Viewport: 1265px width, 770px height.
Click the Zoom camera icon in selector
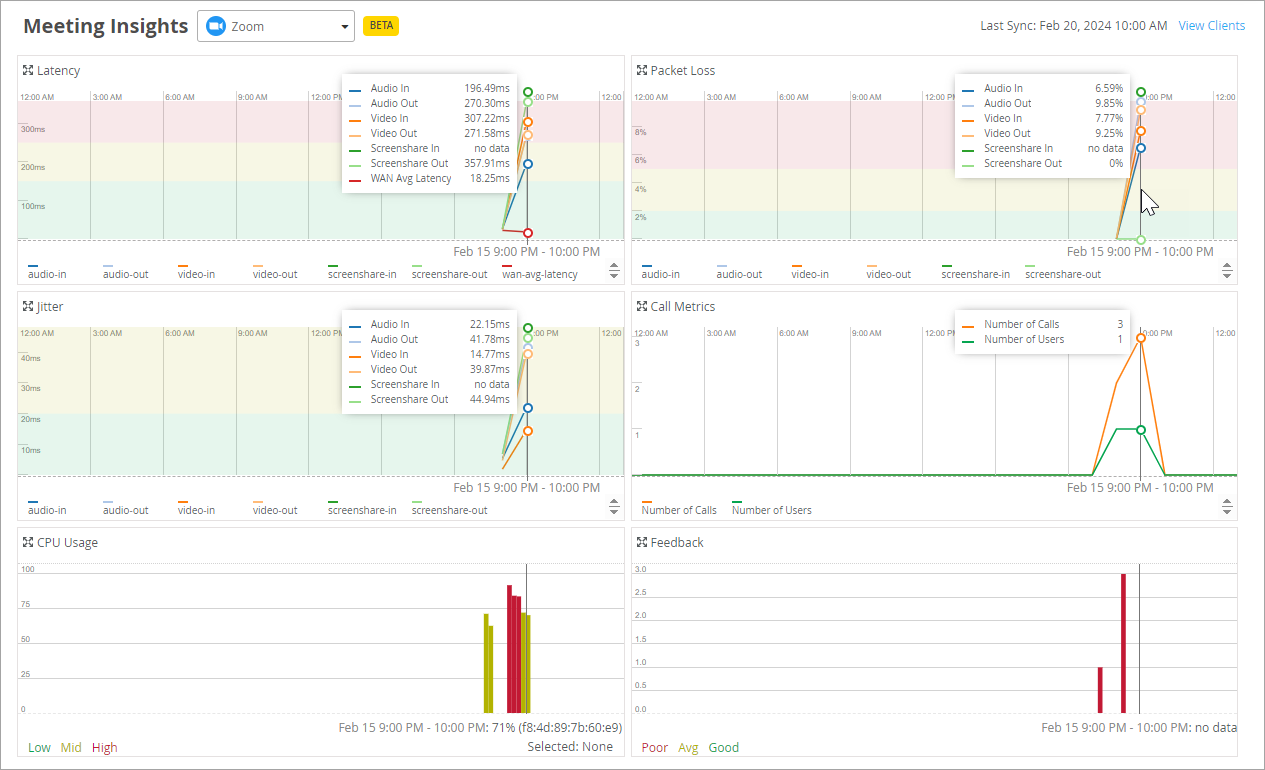click(x=215, y=26)
